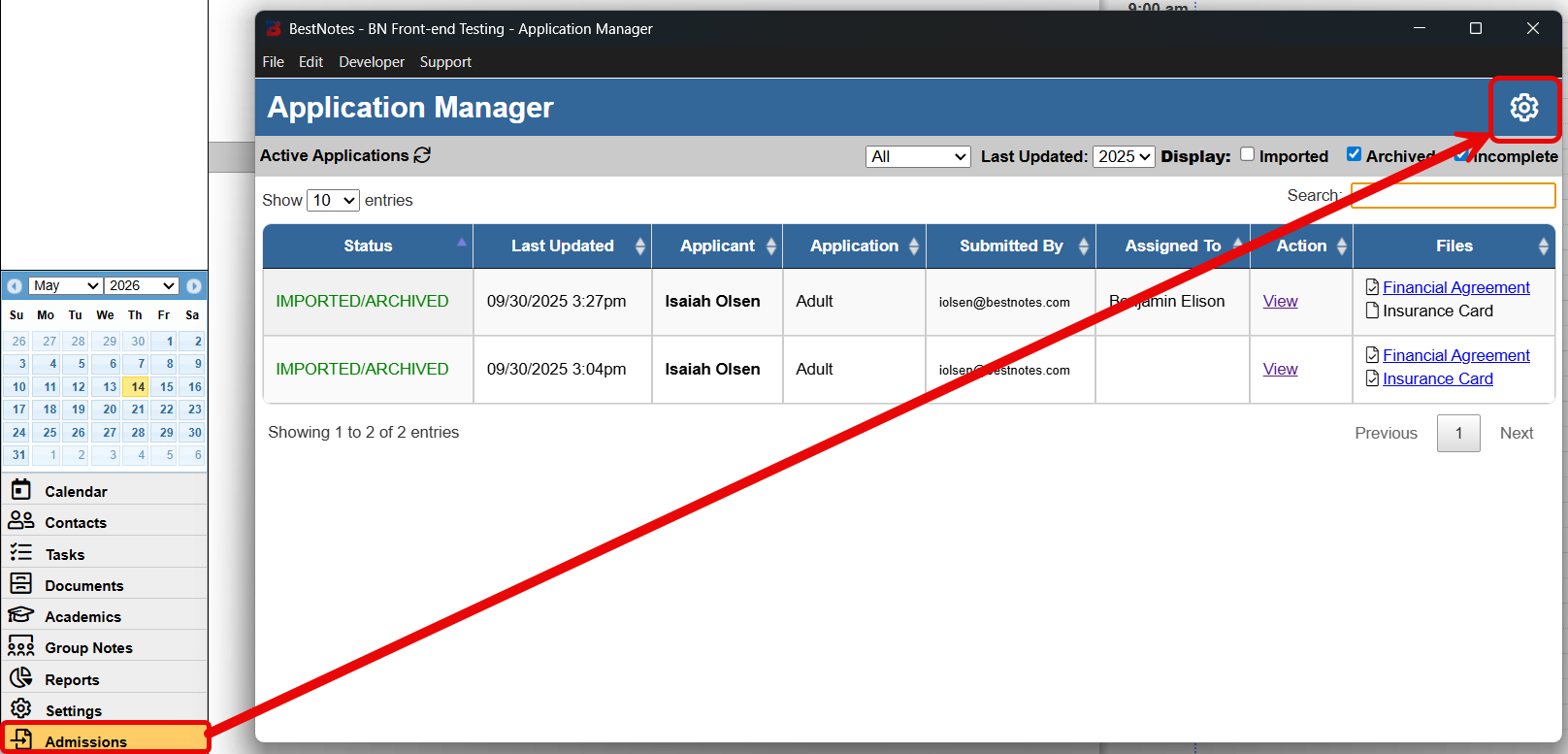The height and width of the screenshot is (754, 1568).
Task: Sort table by Submitted By column
Action: [x=1011, y=246]
